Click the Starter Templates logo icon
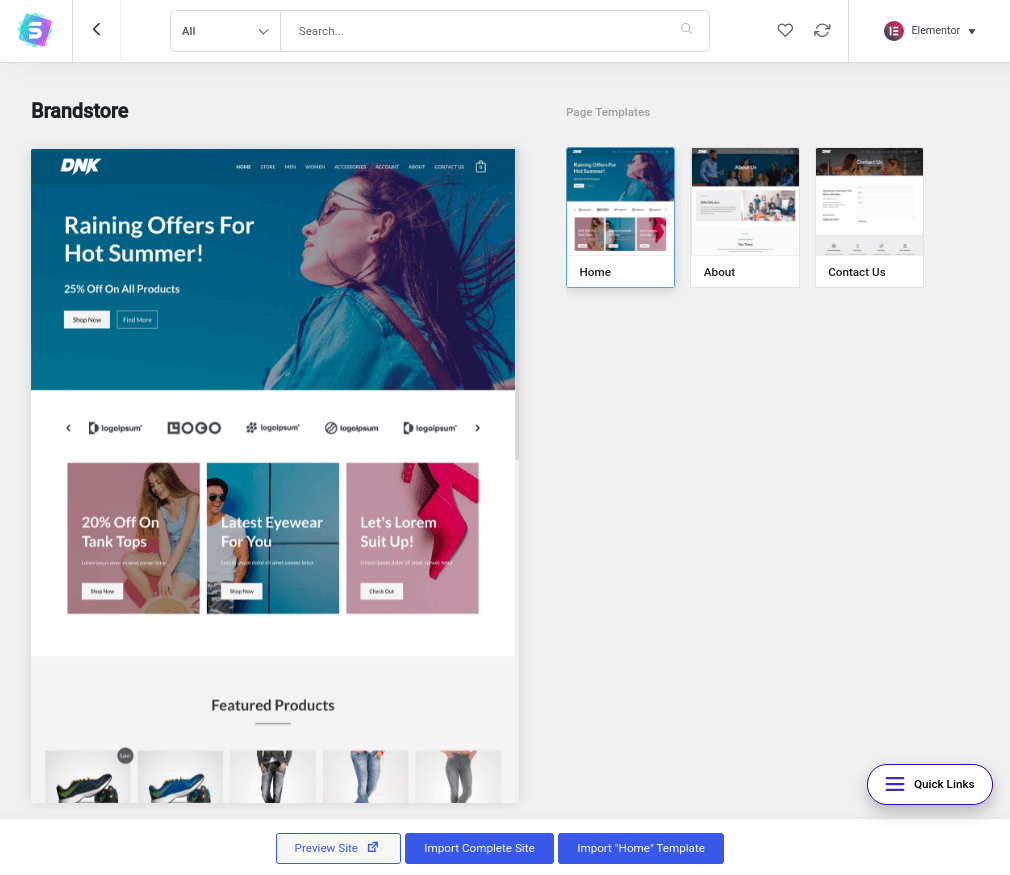This screenshot has width=1010, height=875. (35, 30)
